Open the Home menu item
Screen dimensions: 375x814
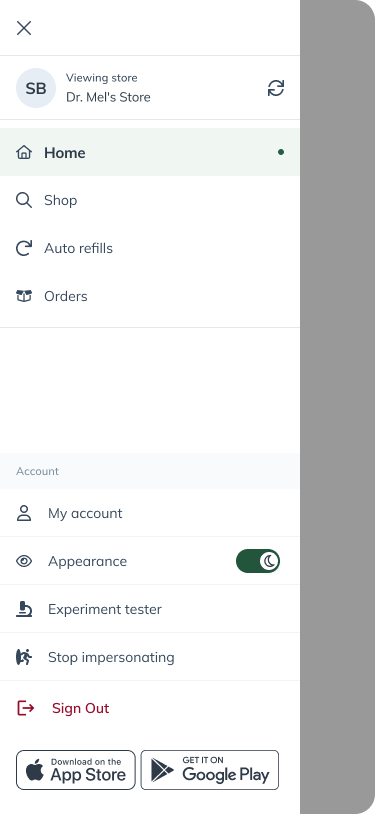click(150, 152)
